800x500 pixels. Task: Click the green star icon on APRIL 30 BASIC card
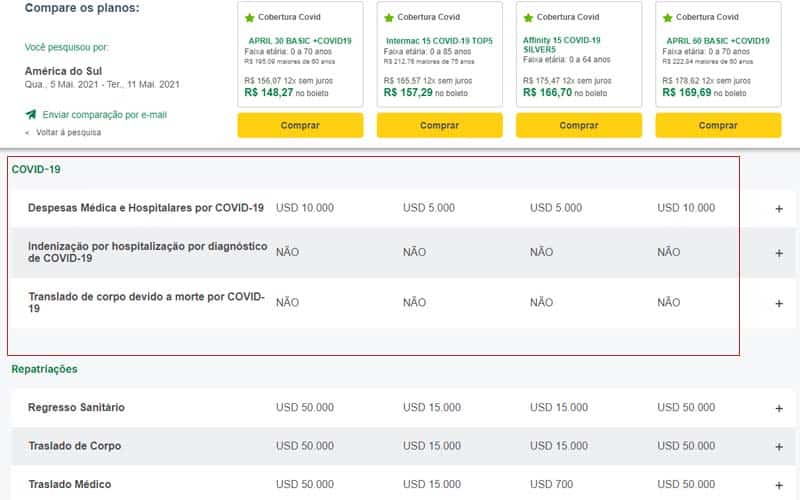tap(249, 18)
